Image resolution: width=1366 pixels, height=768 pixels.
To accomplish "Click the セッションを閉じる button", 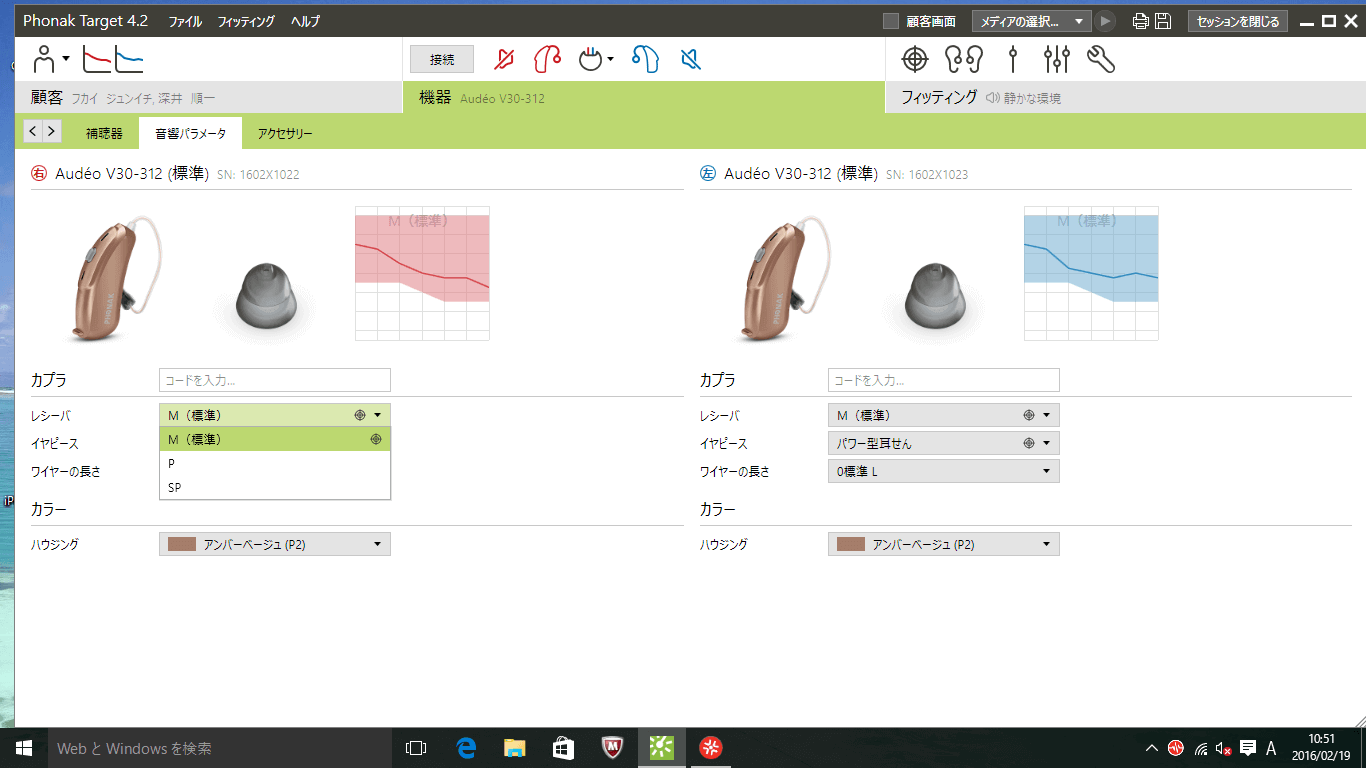I will pyautogui.click(x=1238, y=21).
